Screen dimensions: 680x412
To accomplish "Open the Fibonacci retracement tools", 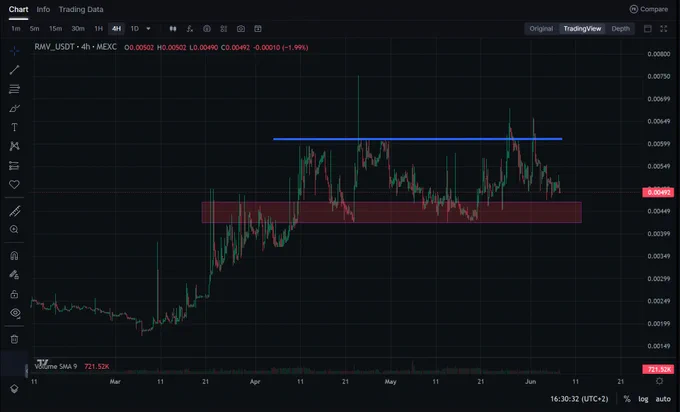I will (14, 89).
